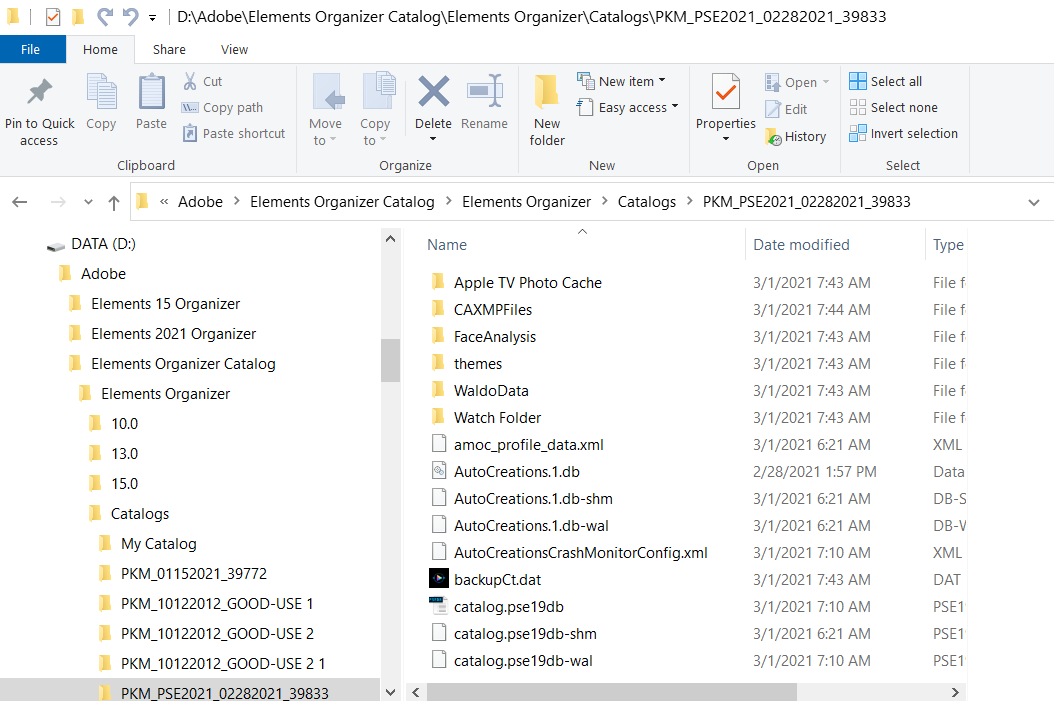Screen dimensions: 1054x701
Task: Click the Undo icon in title bar
Action: pos(130,16)
